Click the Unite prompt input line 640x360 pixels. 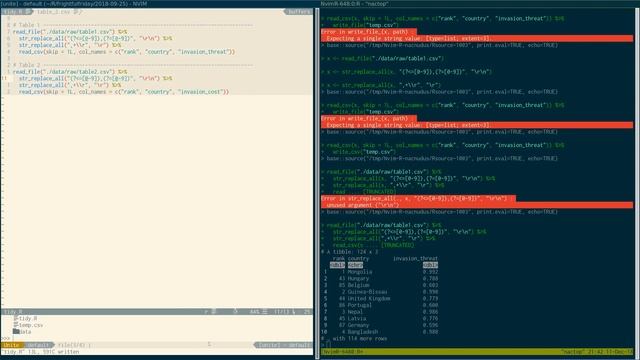[157, 338]
